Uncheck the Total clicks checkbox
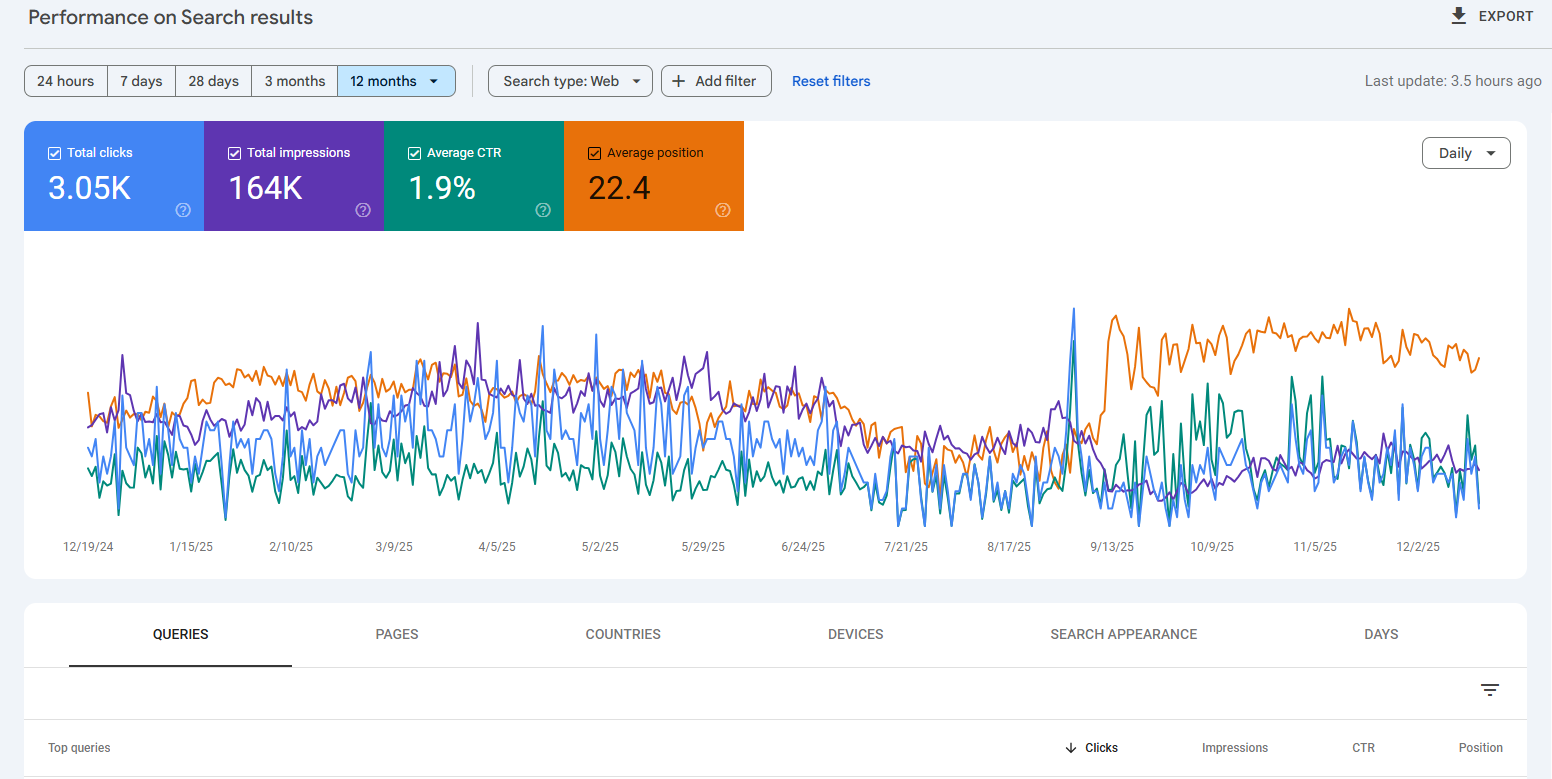1552x779 pixels. point(55,153)
